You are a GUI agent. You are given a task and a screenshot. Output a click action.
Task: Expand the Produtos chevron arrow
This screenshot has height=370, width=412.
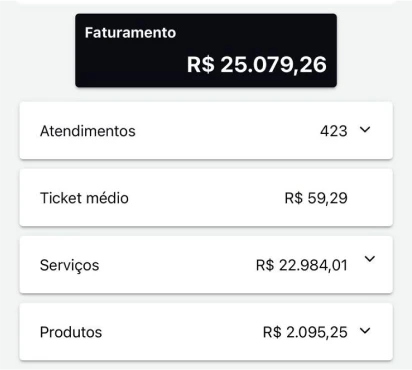[365, 331]
